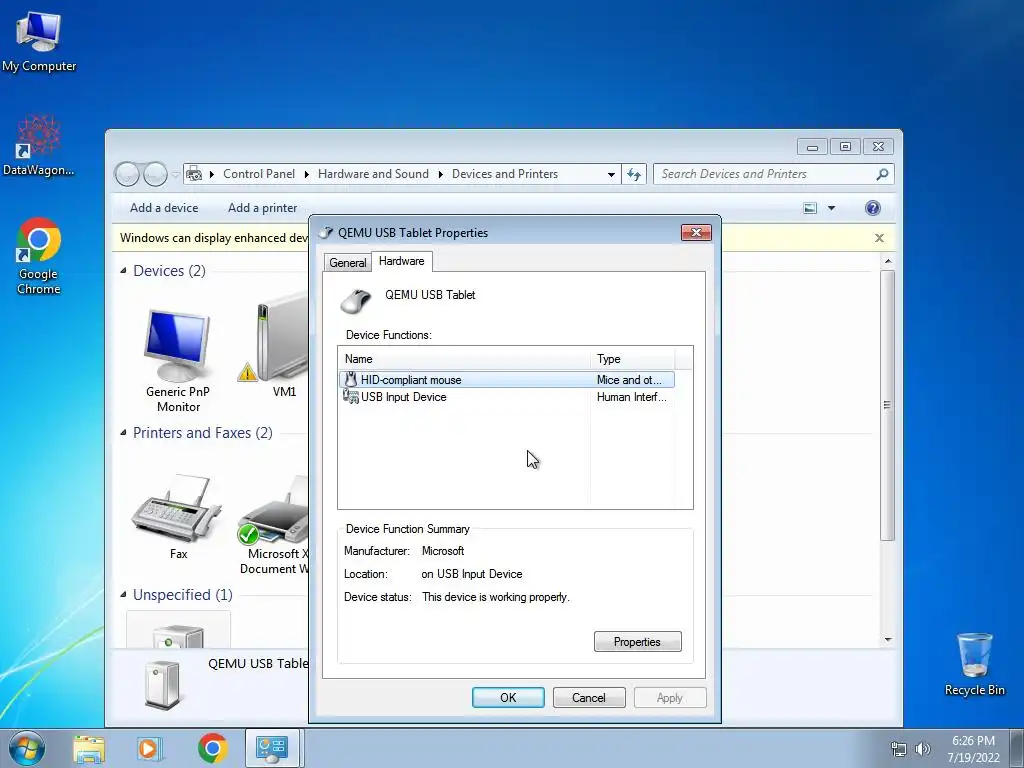Click the 'Human Interf...' type cell
Viewport: 1024px width, 768px height.
(632, 396)
